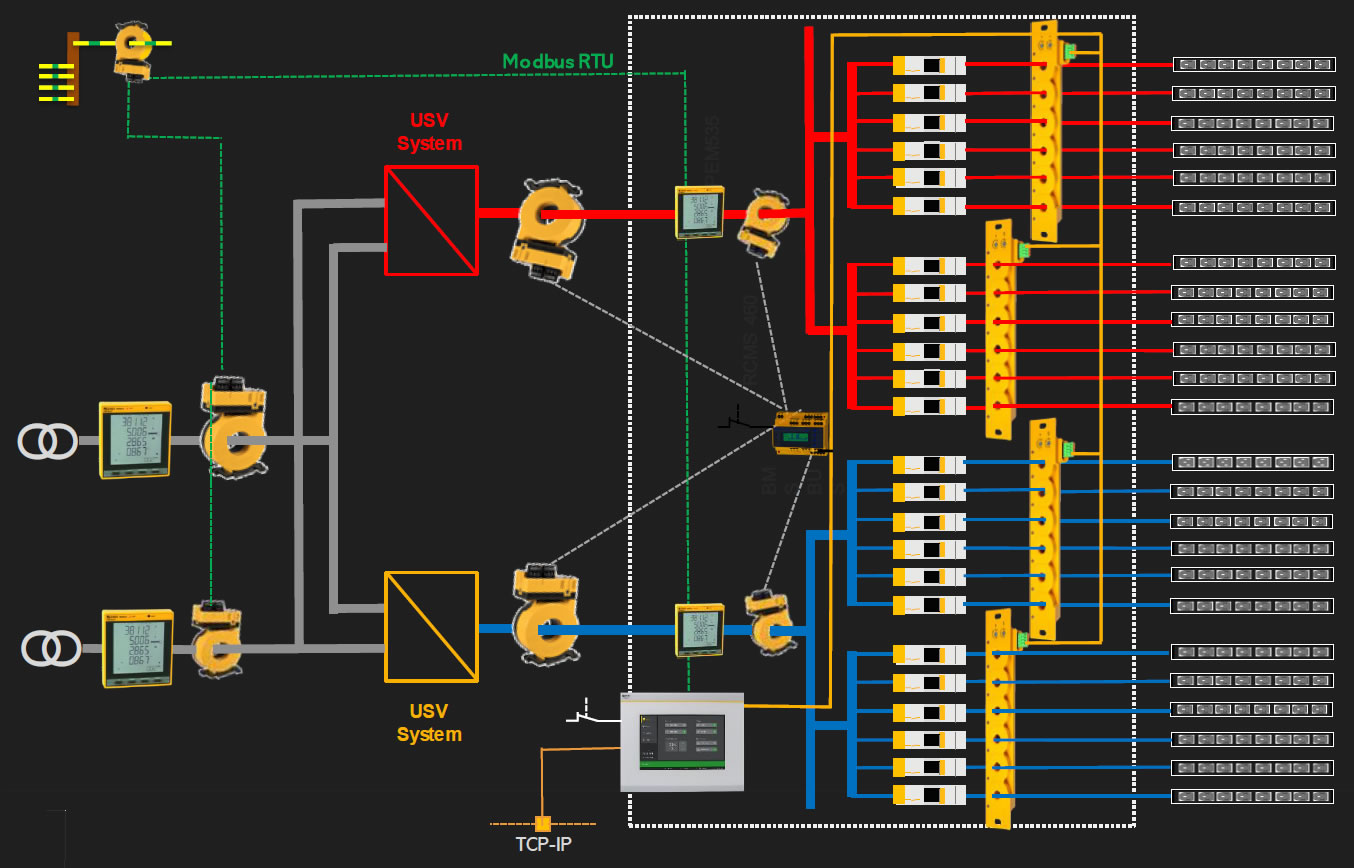The height and width of the screenshot is (868, 1354).
Task: Click the yellow USV System text label
Action: (429, 723)
